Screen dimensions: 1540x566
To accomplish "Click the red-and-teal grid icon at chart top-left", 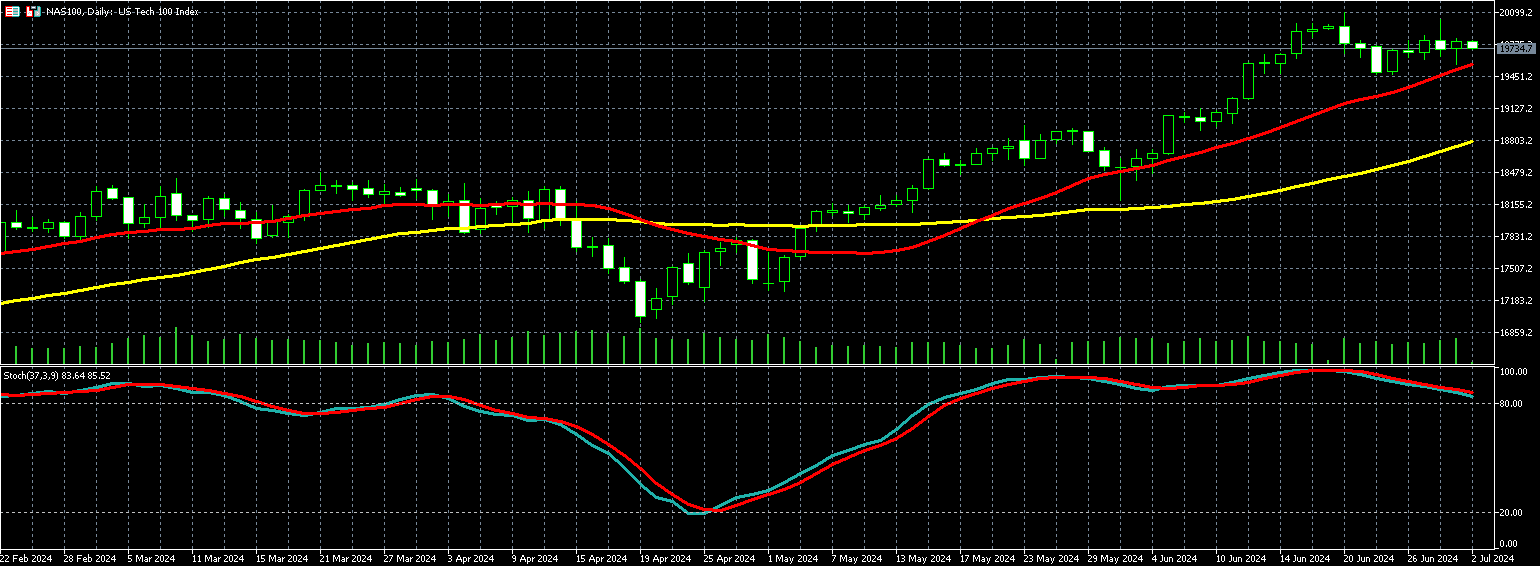I will 12,11.
